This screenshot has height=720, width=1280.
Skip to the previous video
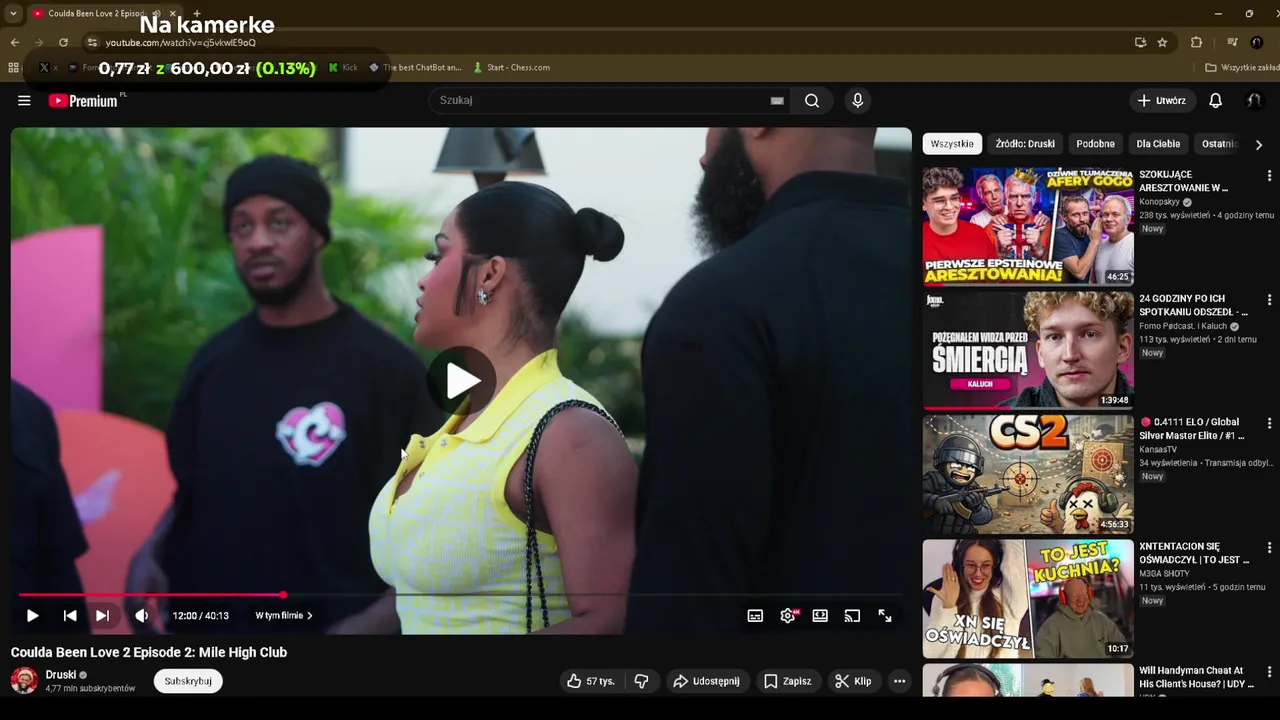click(70, 616)
